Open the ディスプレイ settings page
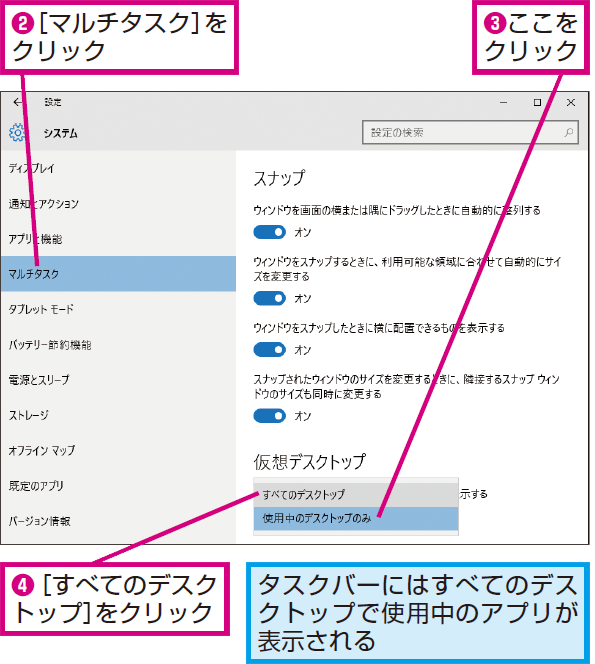The height and width of the screenshot is (664, 595). point(118,168)
